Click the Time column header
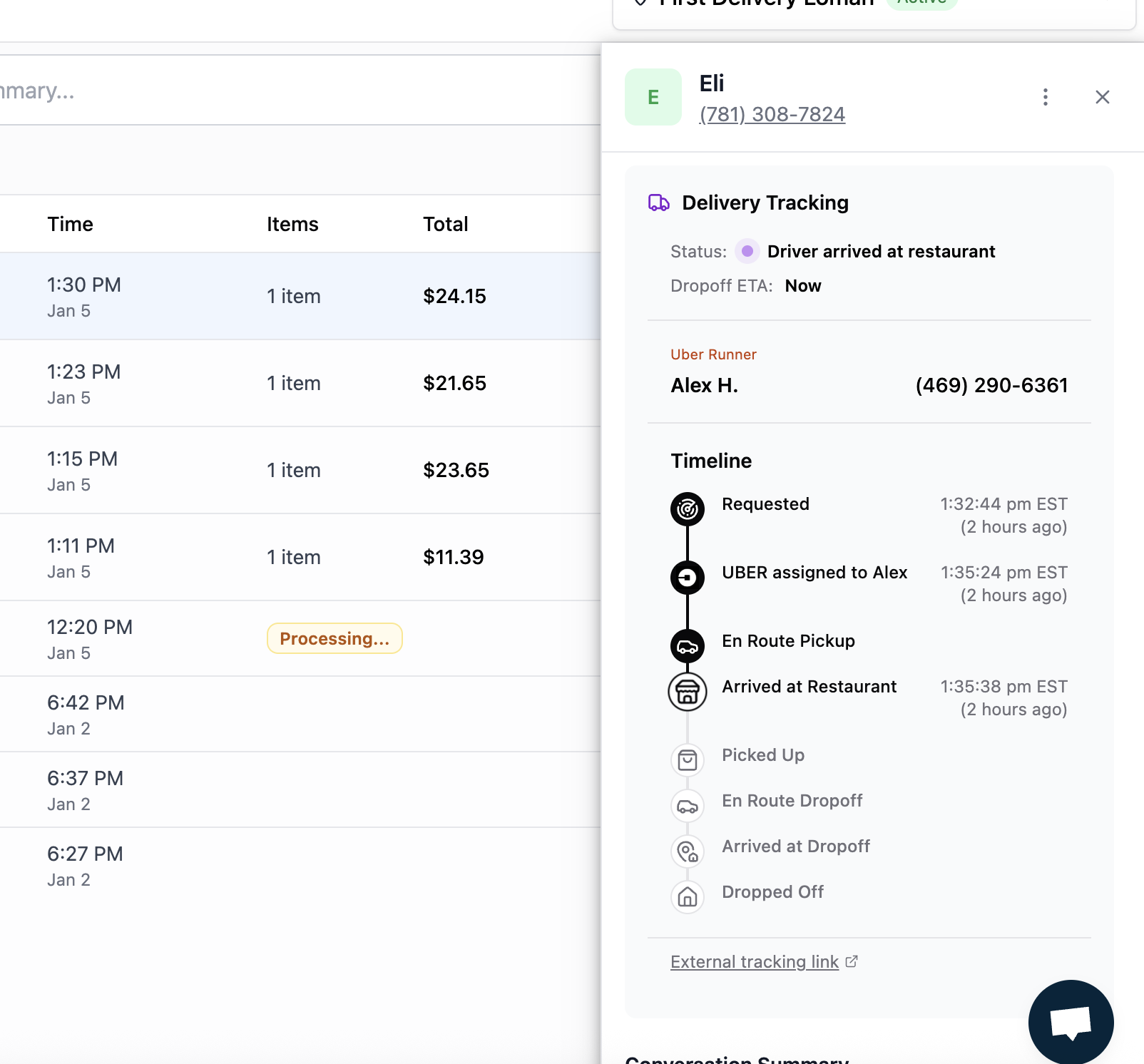The image size is (1144, 1064). pyautogui.click(x=70, y=224)
